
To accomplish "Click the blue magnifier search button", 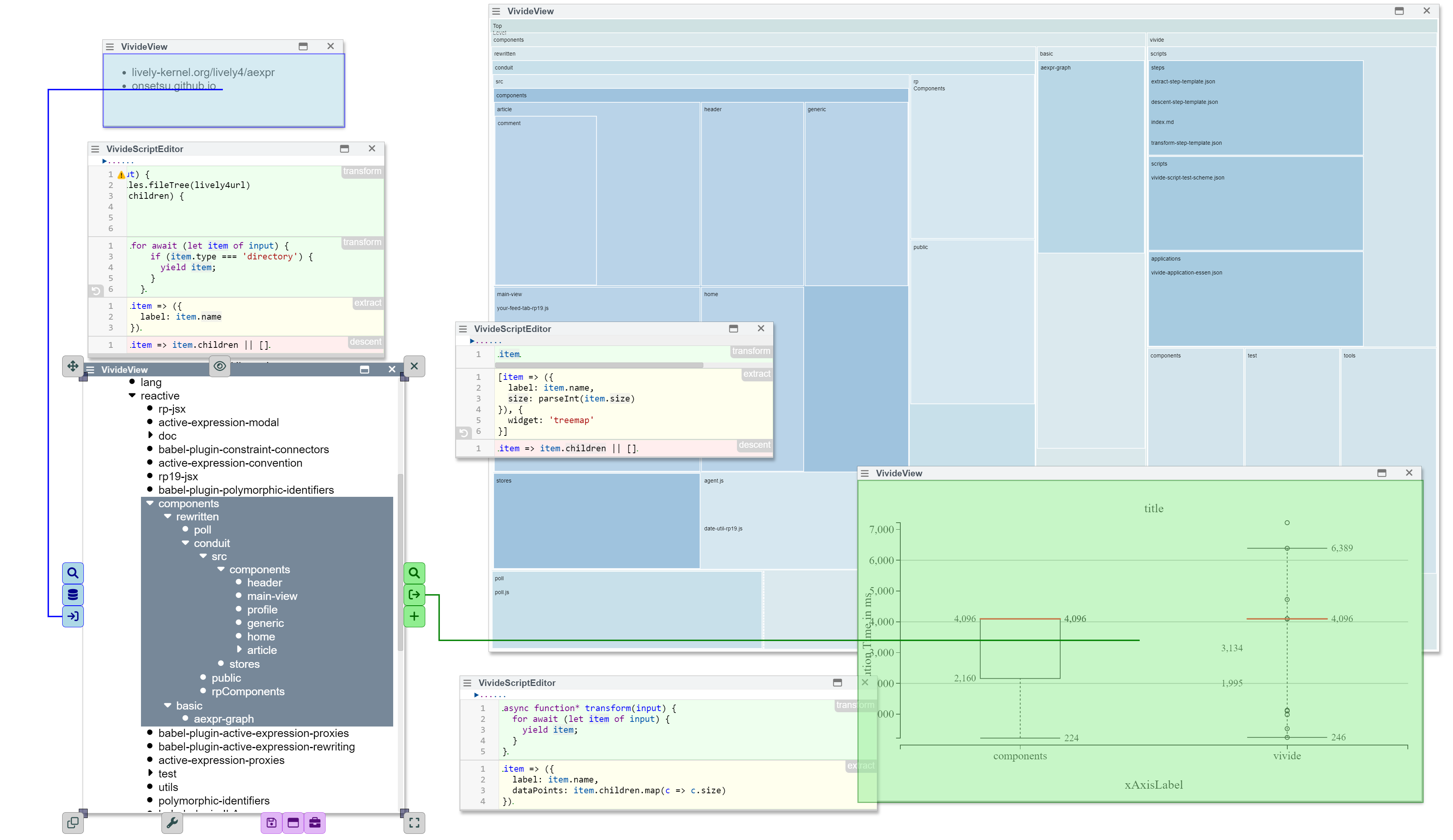I will pos(73,573).
